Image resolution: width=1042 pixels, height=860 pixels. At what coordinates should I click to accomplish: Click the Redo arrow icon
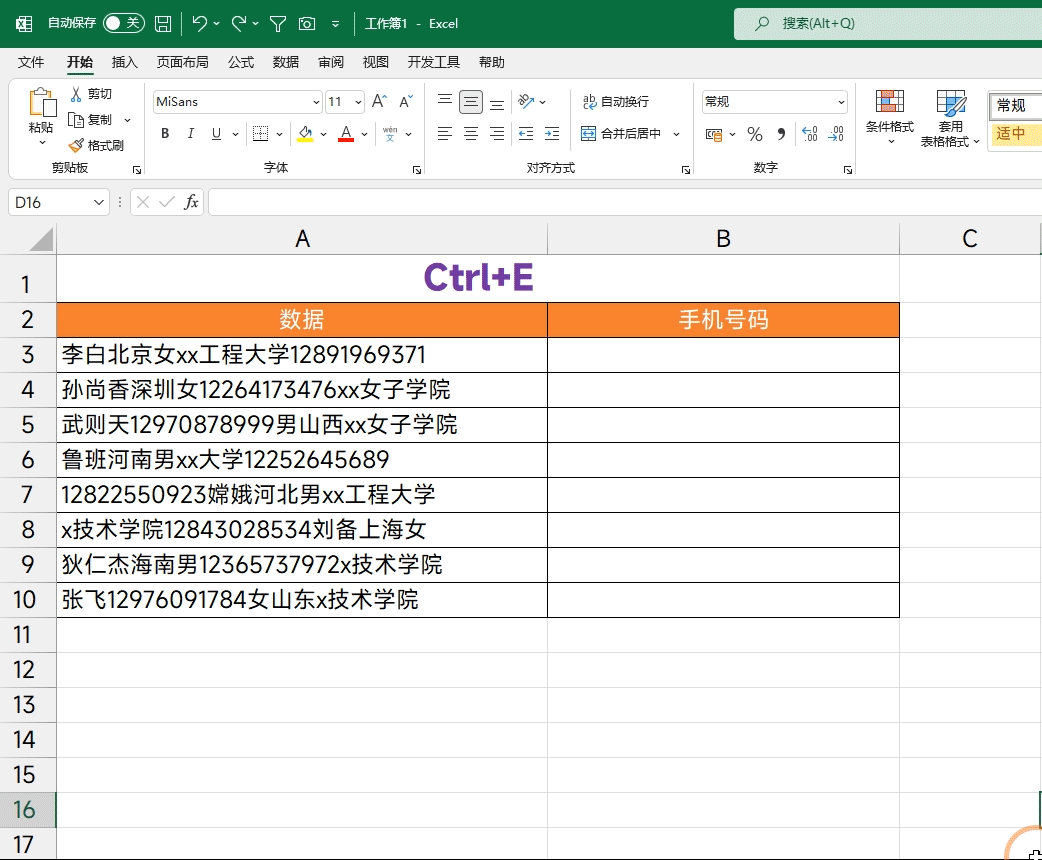click(239, 24)
